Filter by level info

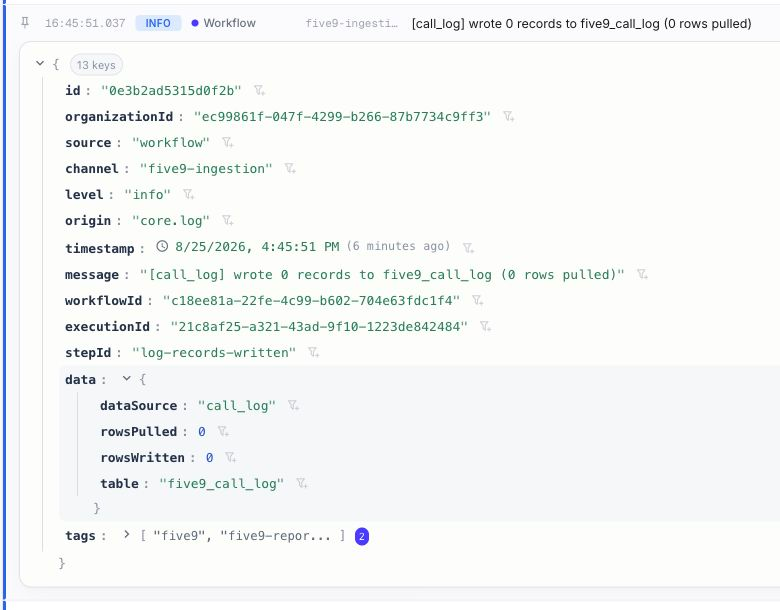[x=189, y=195]
